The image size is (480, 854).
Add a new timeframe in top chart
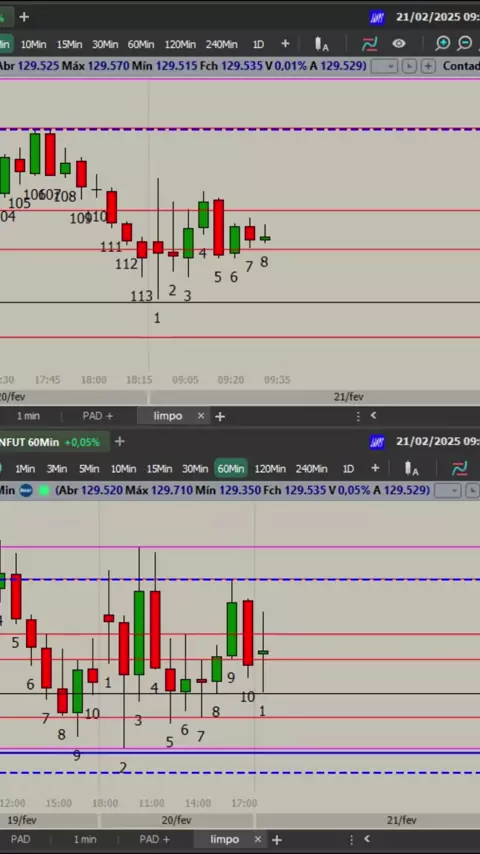pos(285,44)
